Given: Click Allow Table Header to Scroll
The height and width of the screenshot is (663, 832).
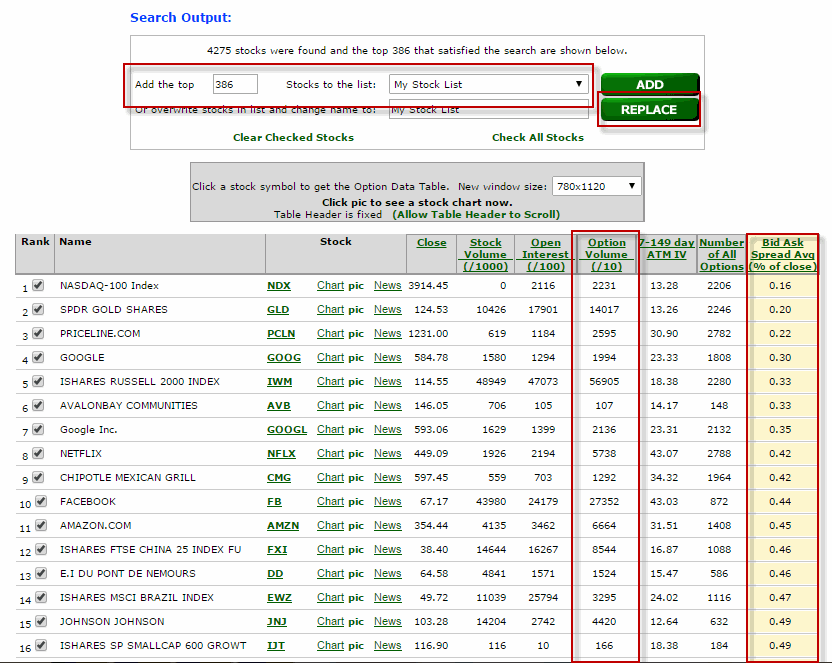Looking at the screenshot, I should point(476,214).
